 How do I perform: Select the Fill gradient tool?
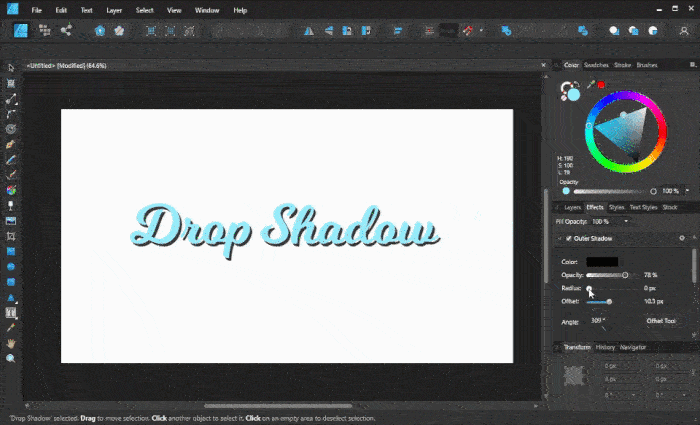pos(11,190)
